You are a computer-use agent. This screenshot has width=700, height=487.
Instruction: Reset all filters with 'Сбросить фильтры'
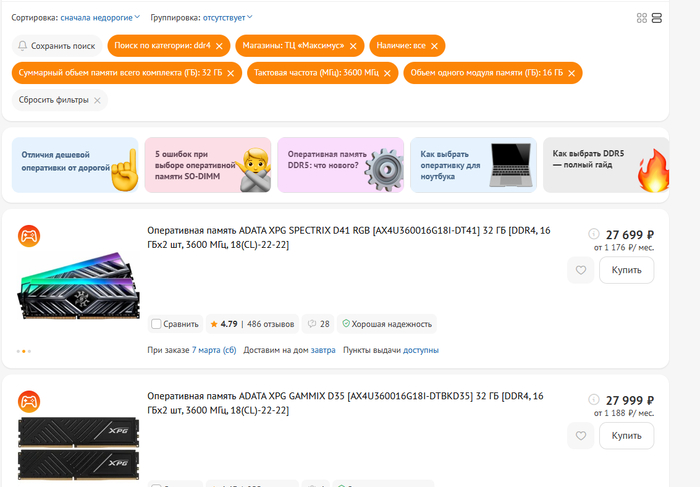coord(60,100)
